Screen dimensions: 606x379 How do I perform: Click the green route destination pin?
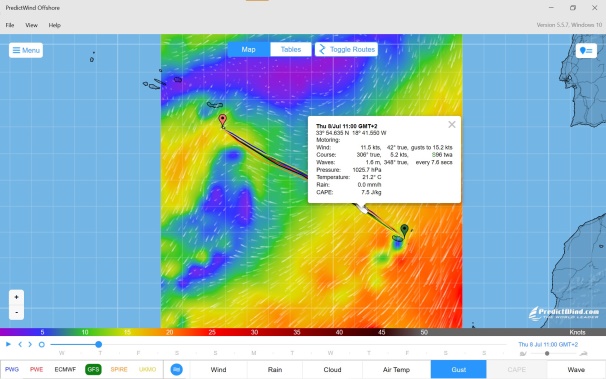[404, 230]
